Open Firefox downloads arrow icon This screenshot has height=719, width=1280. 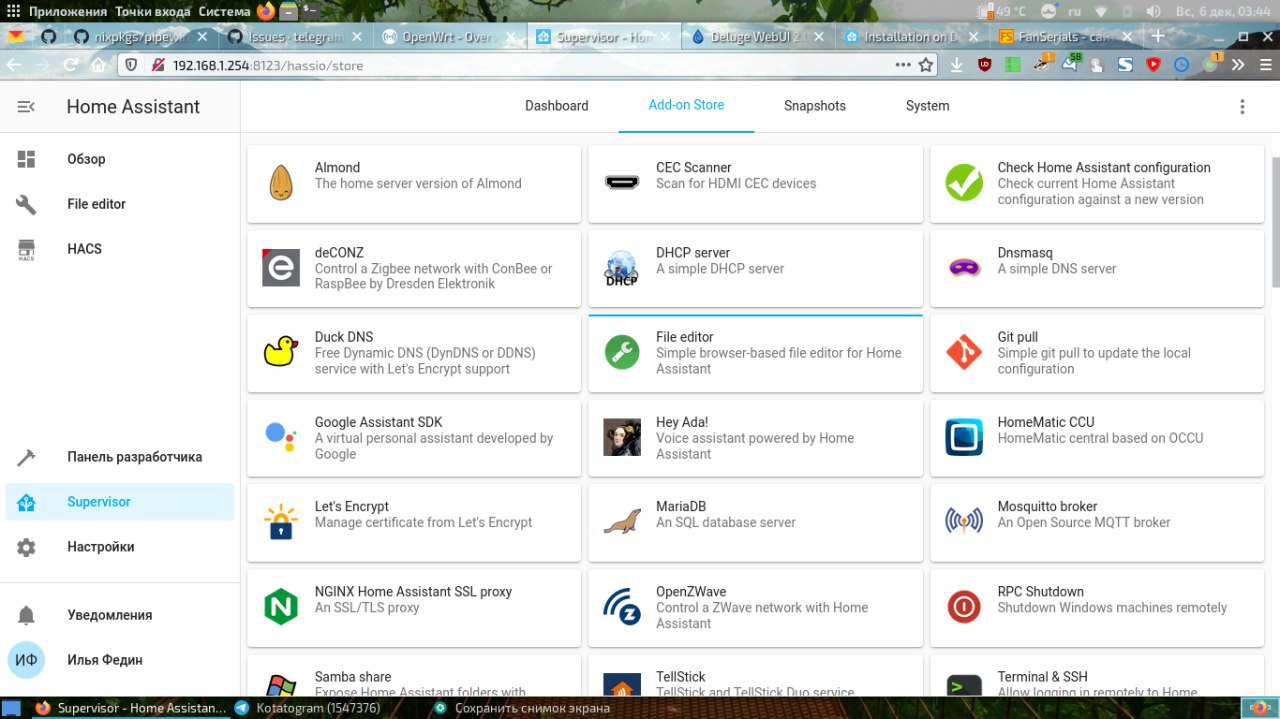(x=957, y=65)
